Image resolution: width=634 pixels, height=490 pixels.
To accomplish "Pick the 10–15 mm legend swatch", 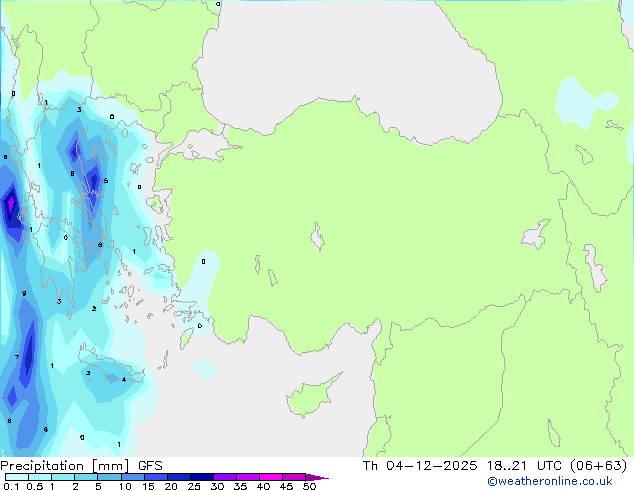I will point(132,477).
